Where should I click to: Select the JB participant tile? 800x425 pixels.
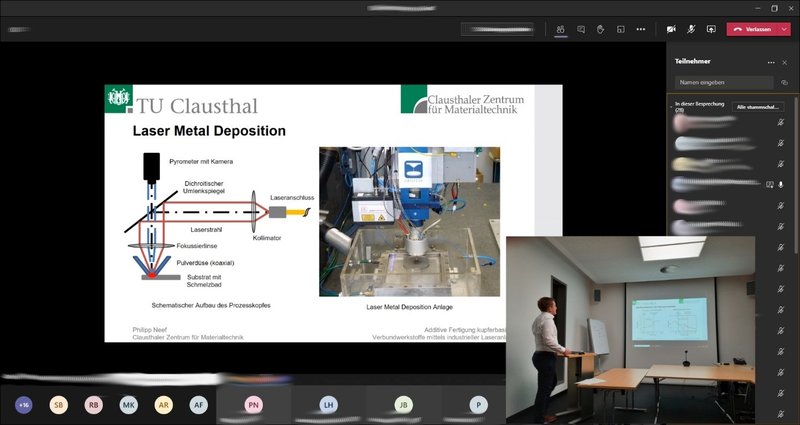[x=403, y=405]
